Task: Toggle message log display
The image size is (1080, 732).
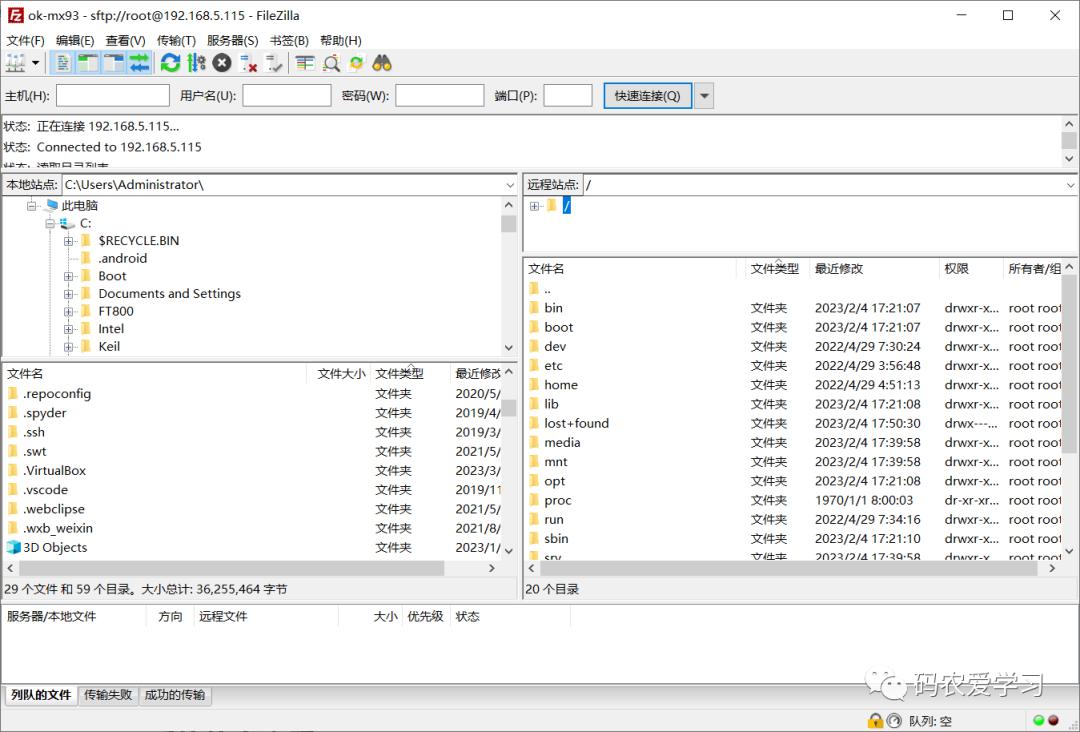Action: (x=63, y=63)
